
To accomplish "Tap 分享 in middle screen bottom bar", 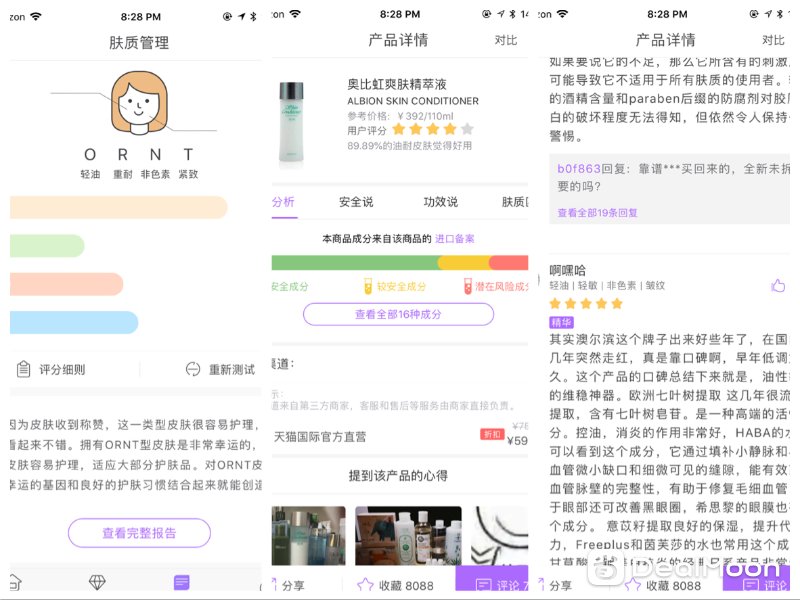I will tap(288, 585).
